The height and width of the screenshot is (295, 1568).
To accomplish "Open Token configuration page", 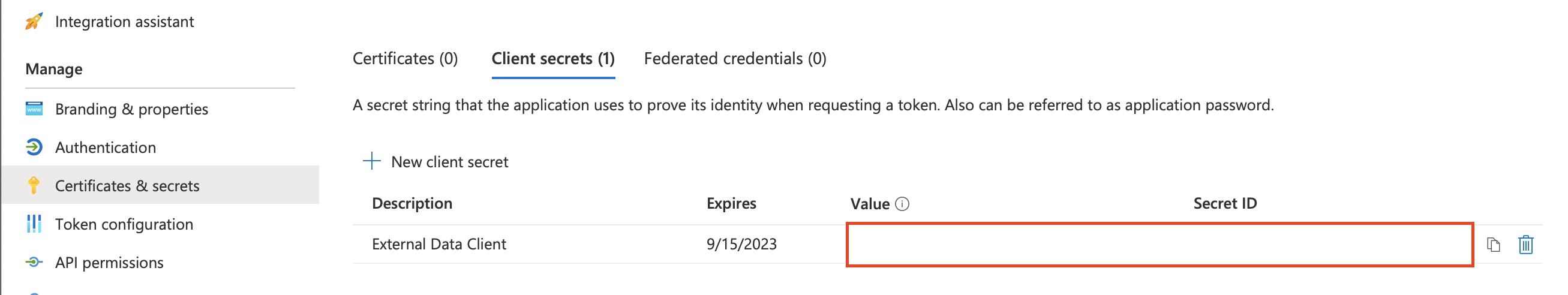I will [x=124, y=224].
